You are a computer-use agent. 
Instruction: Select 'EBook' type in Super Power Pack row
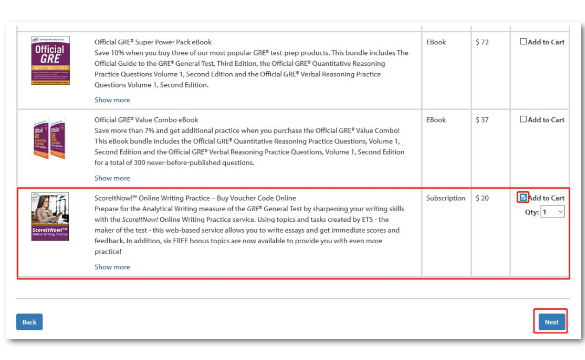(436, 42)
